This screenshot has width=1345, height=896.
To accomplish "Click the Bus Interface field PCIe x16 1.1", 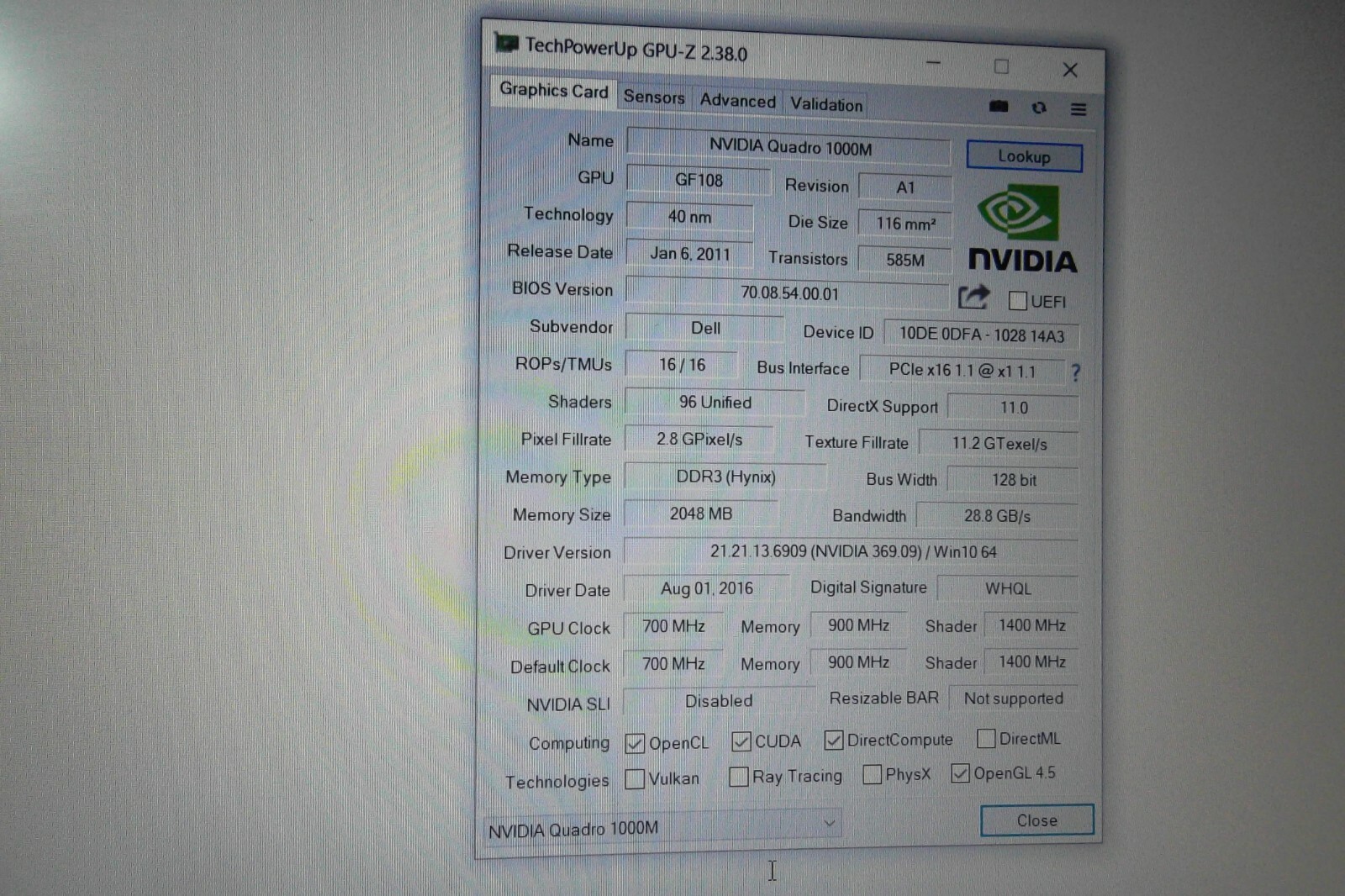I will tap(963, 371).
